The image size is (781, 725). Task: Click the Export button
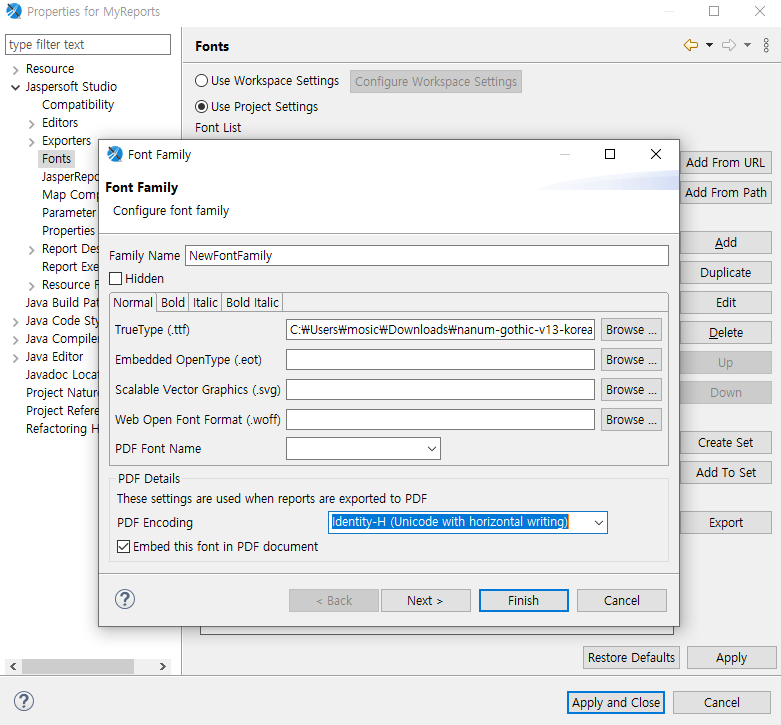(x=726, y=522)
